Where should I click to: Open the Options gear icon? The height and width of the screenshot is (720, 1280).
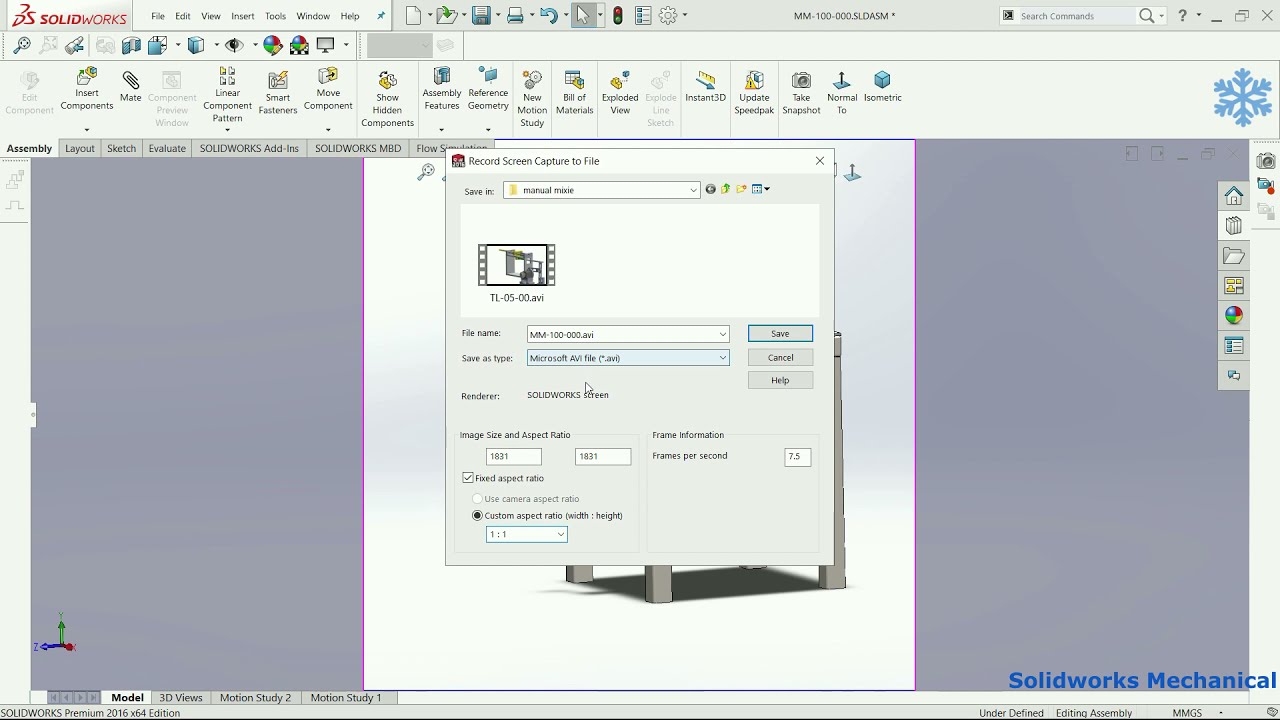pyautogui.click(x=667, y=15)
